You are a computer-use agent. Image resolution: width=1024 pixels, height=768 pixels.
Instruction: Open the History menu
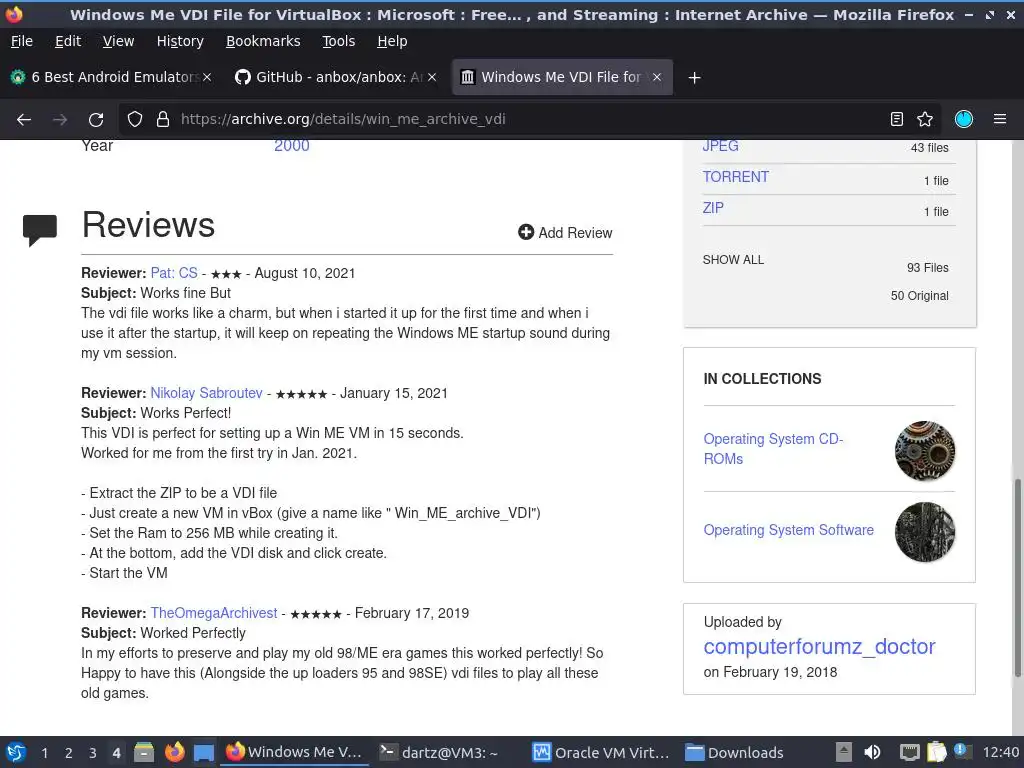tap(180, 41)
